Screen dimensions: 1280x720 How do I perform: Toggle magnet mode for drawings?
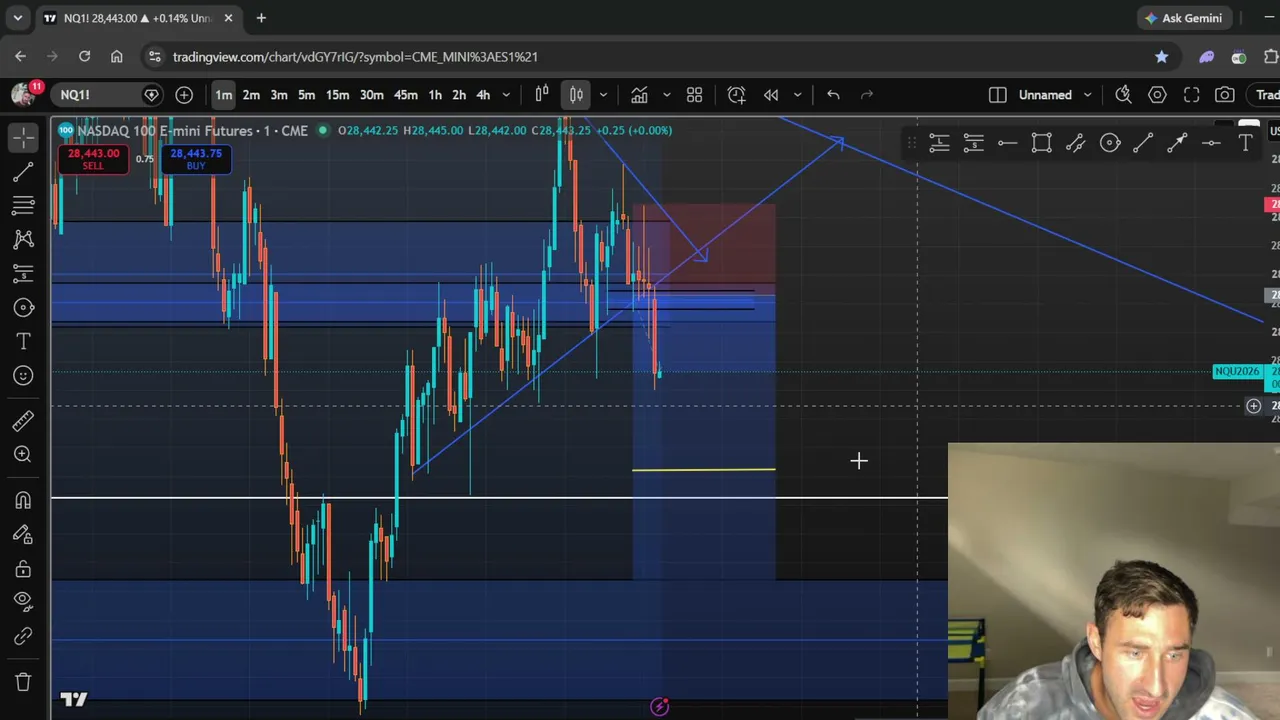coord(23,501)
